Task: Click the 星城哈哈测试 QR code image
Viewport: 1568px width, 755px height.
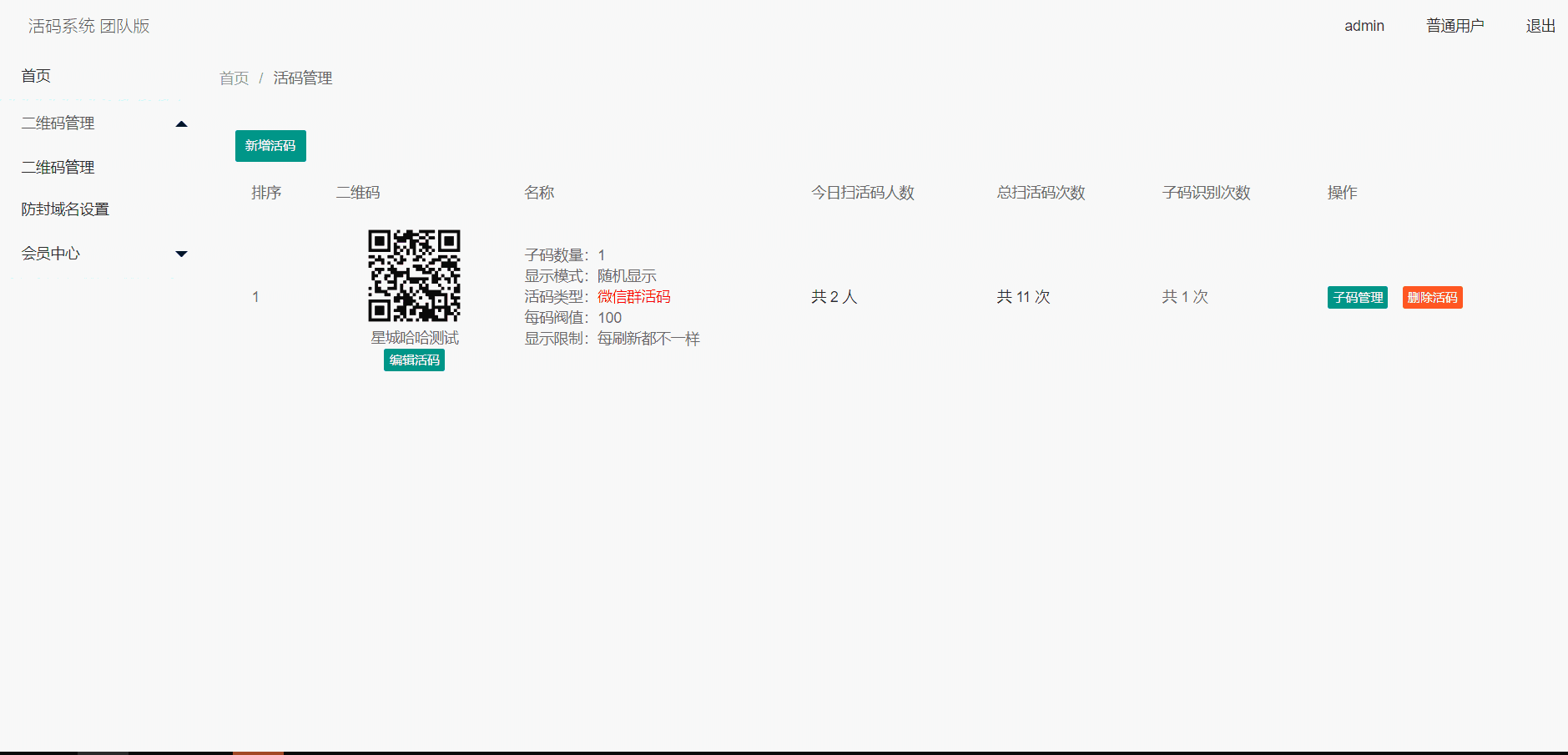Action: (415, 275)
